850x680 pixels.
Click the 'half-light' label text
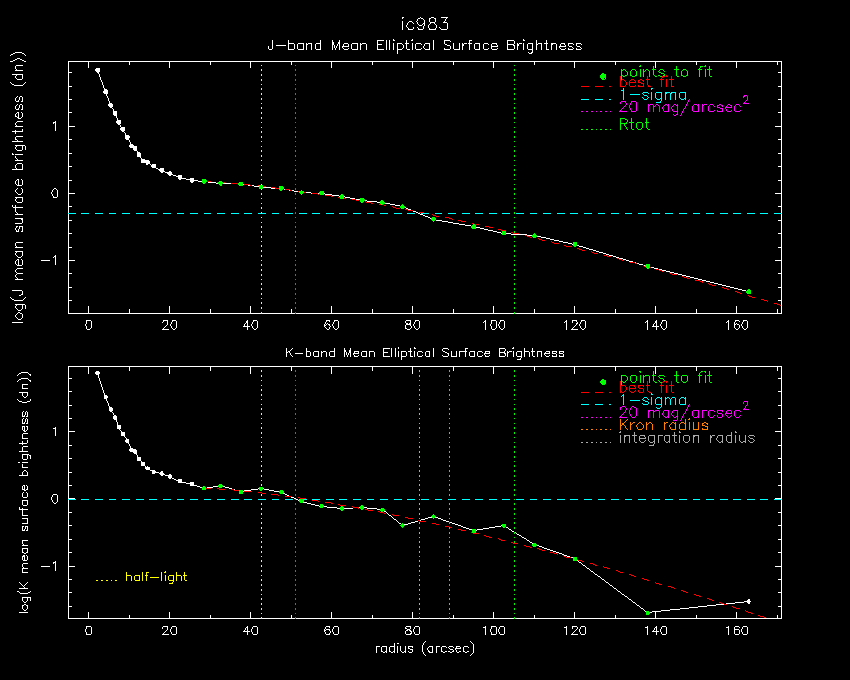coord(156,578)
